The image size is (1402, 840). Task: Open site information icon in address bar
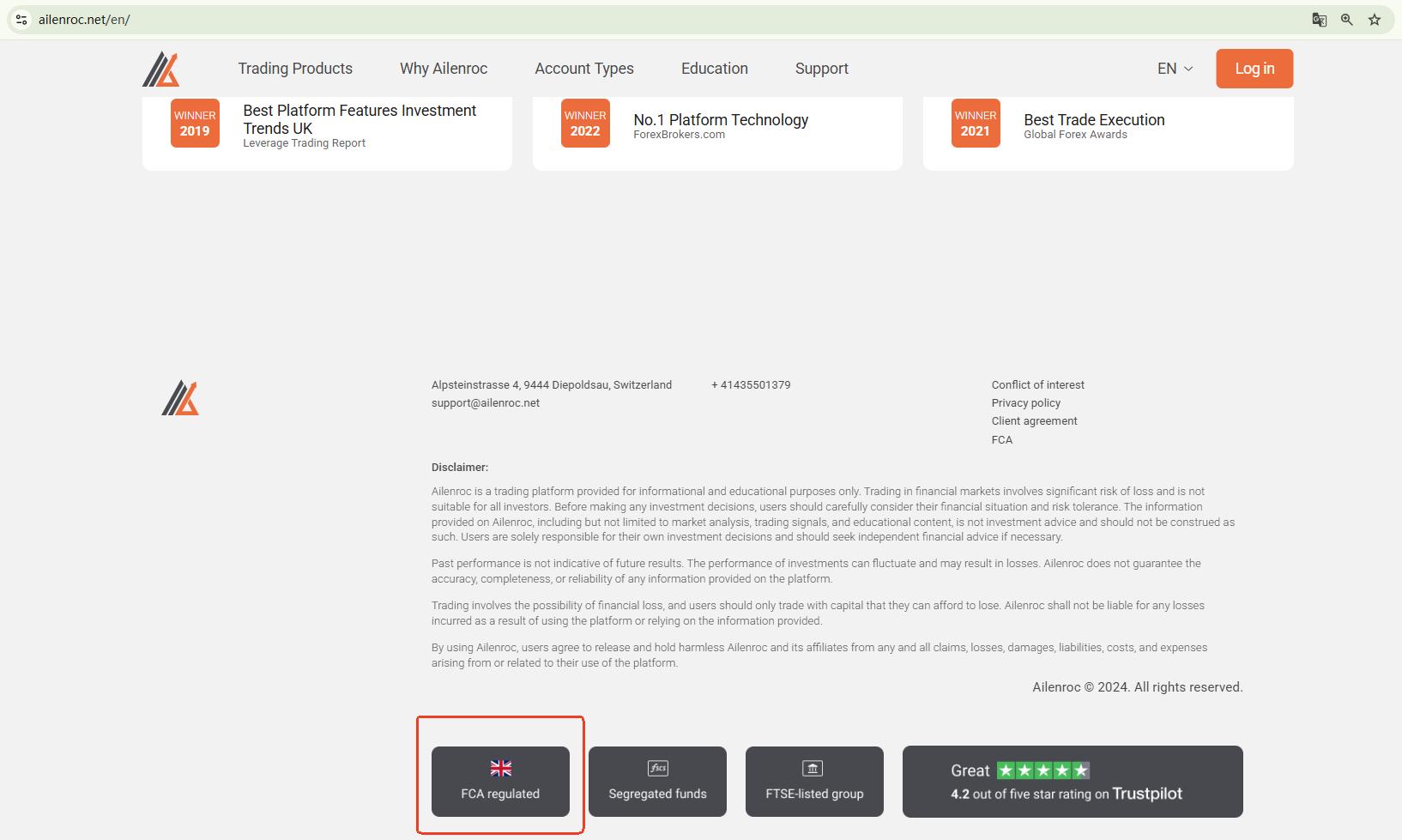click(x=21, y=20)
